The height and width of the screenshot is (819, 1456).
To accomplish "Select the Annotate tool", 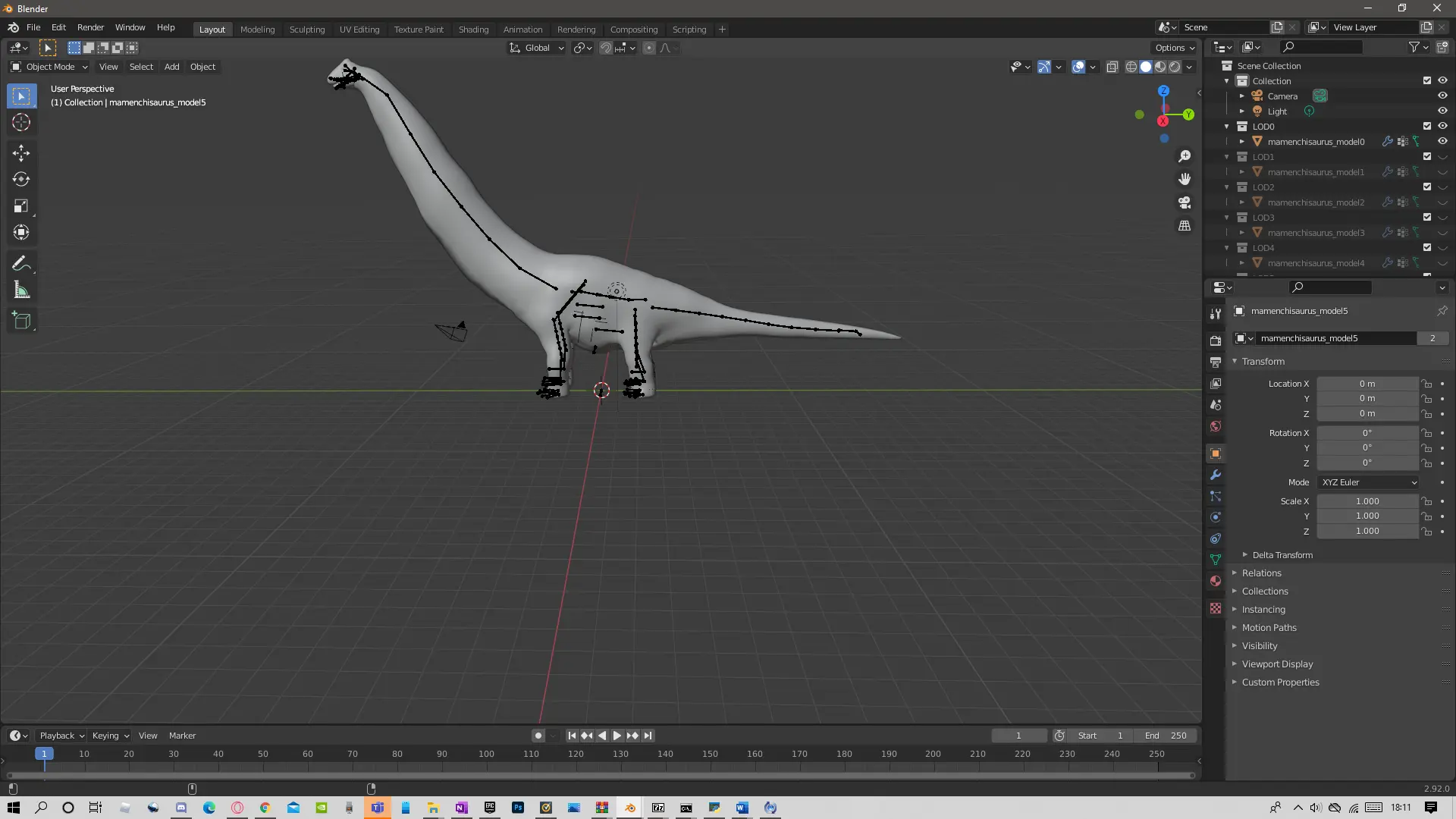I will [21, 264].
